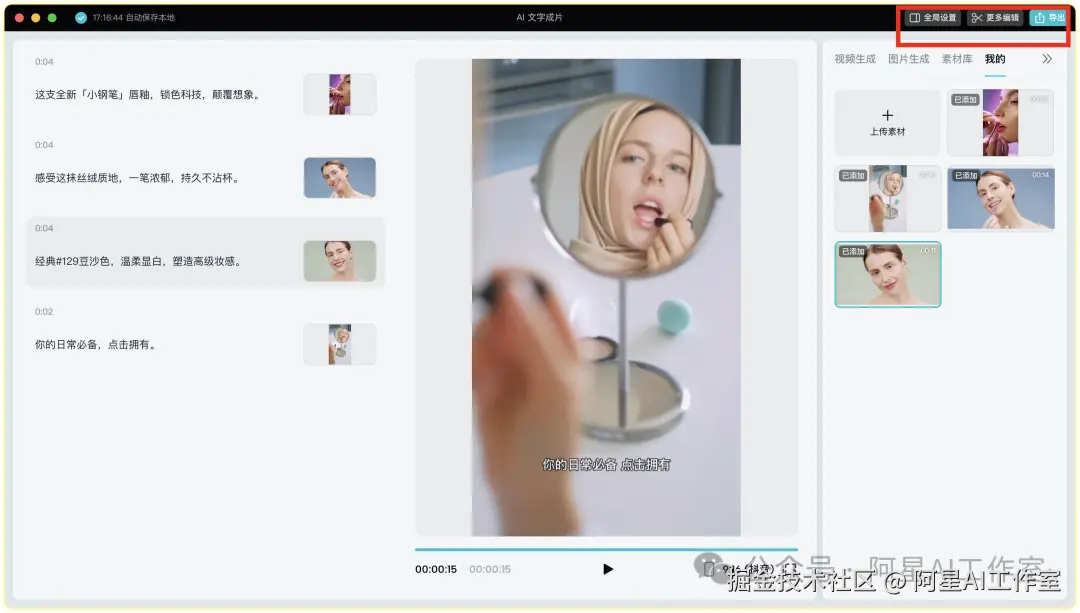The height and width of the screenshot is (613, 1080).
Task: Open clip thumbnail beside 豆沙色 line
Action: pyautogui.click(x=340, y=261)
